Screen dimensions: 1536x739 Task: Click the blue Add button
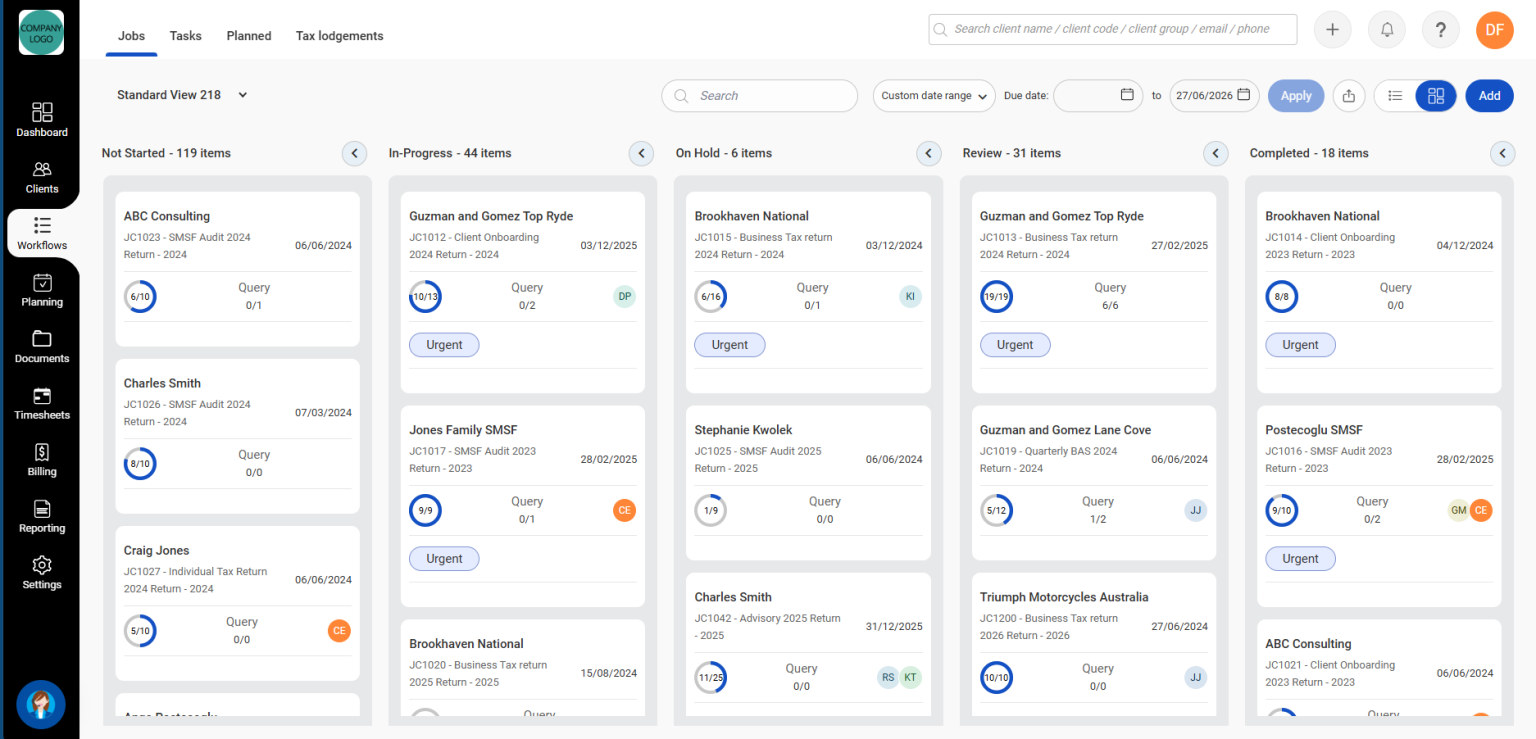click(1489, 96)
